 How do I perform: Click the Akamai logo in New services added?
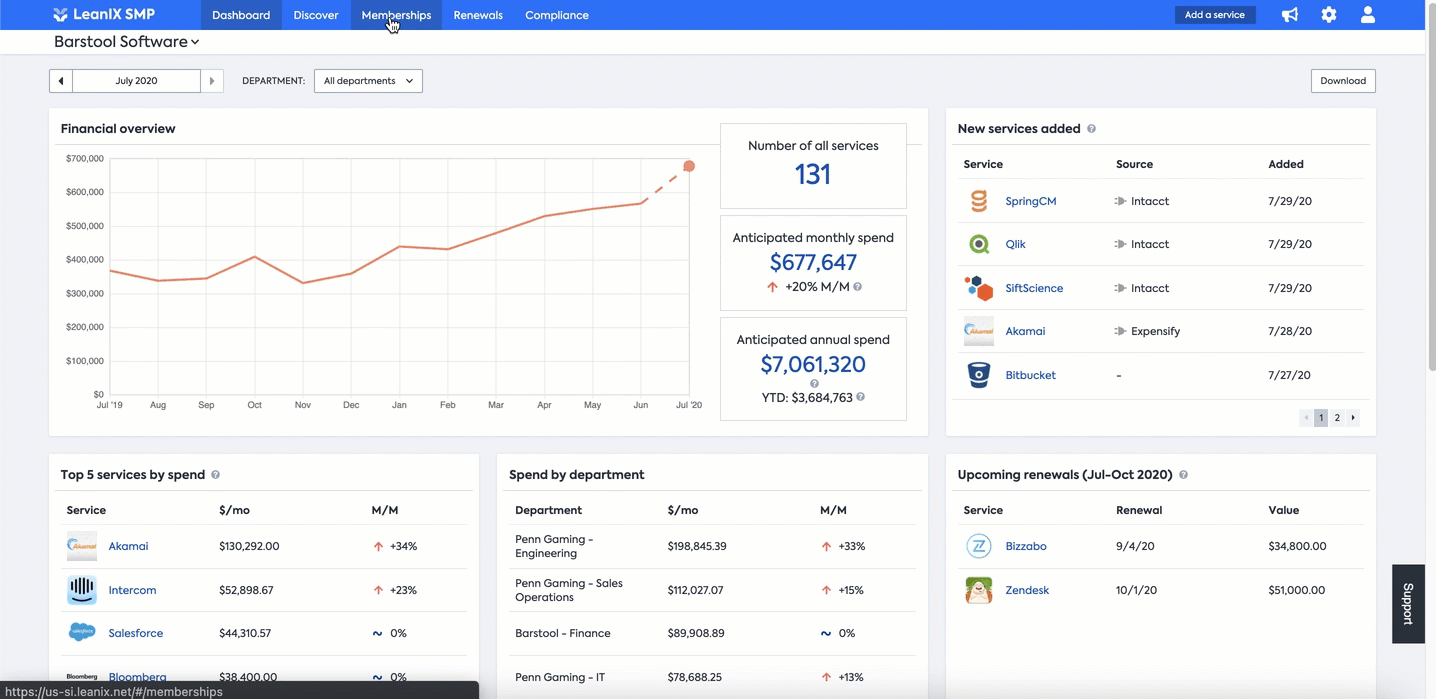pos(979,331)
